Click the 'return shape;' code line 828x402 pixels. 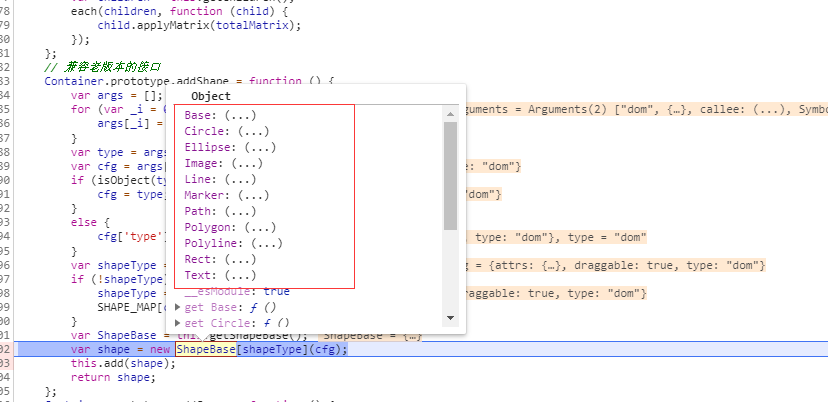coord(114,377)
